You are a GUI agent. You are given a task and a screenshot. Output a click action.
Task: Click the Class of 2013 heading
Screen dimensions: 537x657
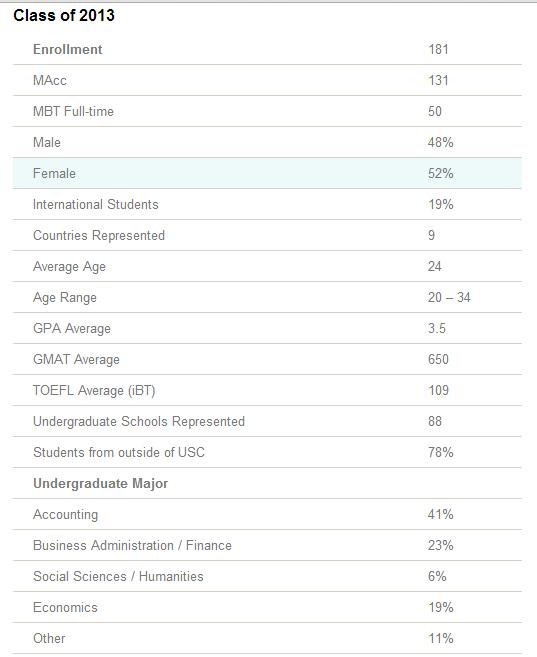[64, 16]
